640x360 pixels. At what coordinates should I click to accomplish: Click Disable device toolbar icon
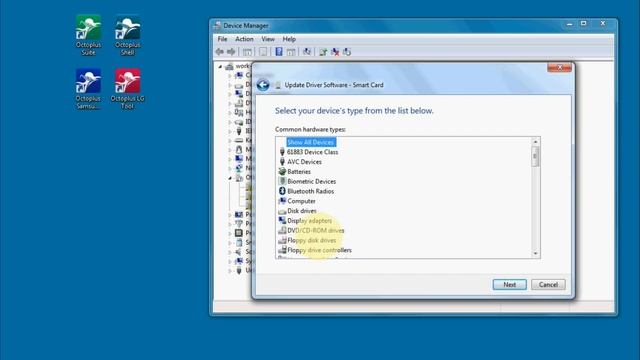pos(347,52)
